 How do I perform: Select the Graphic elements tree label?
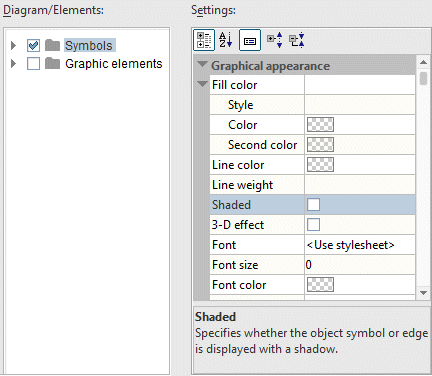click(x=114, y=63)
